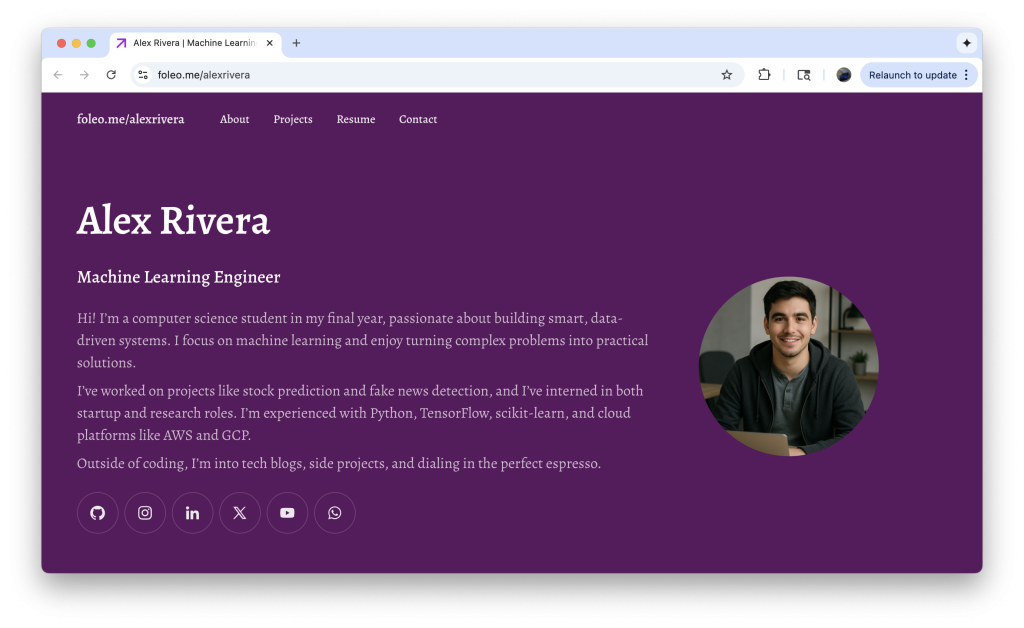Screen dimensions: 1024x628
Task: Open the X (Twitter) social icon
Action: pos(240,513)
